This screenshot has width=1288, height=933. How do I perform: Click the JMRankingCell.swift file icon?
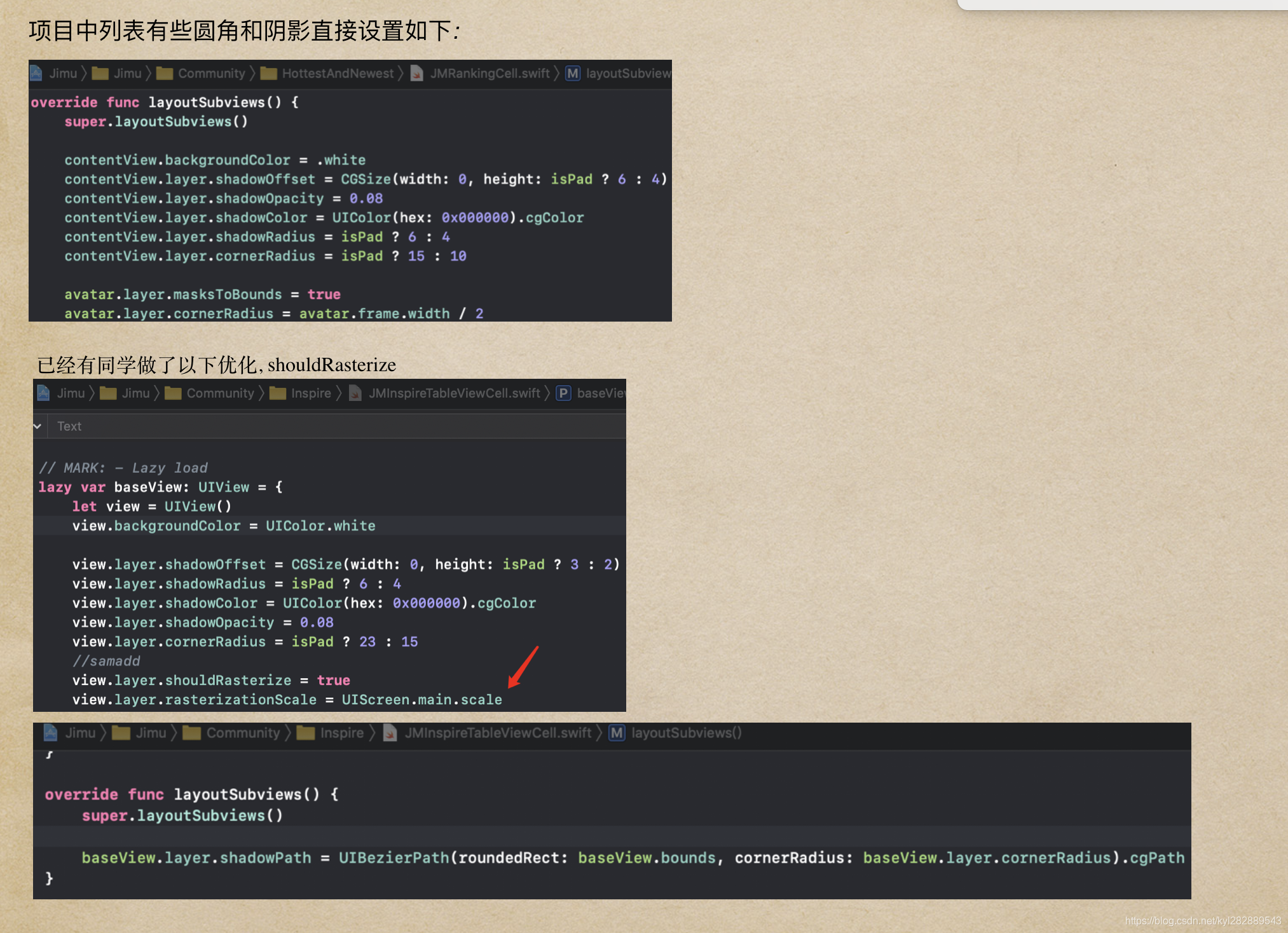(417, 73)
